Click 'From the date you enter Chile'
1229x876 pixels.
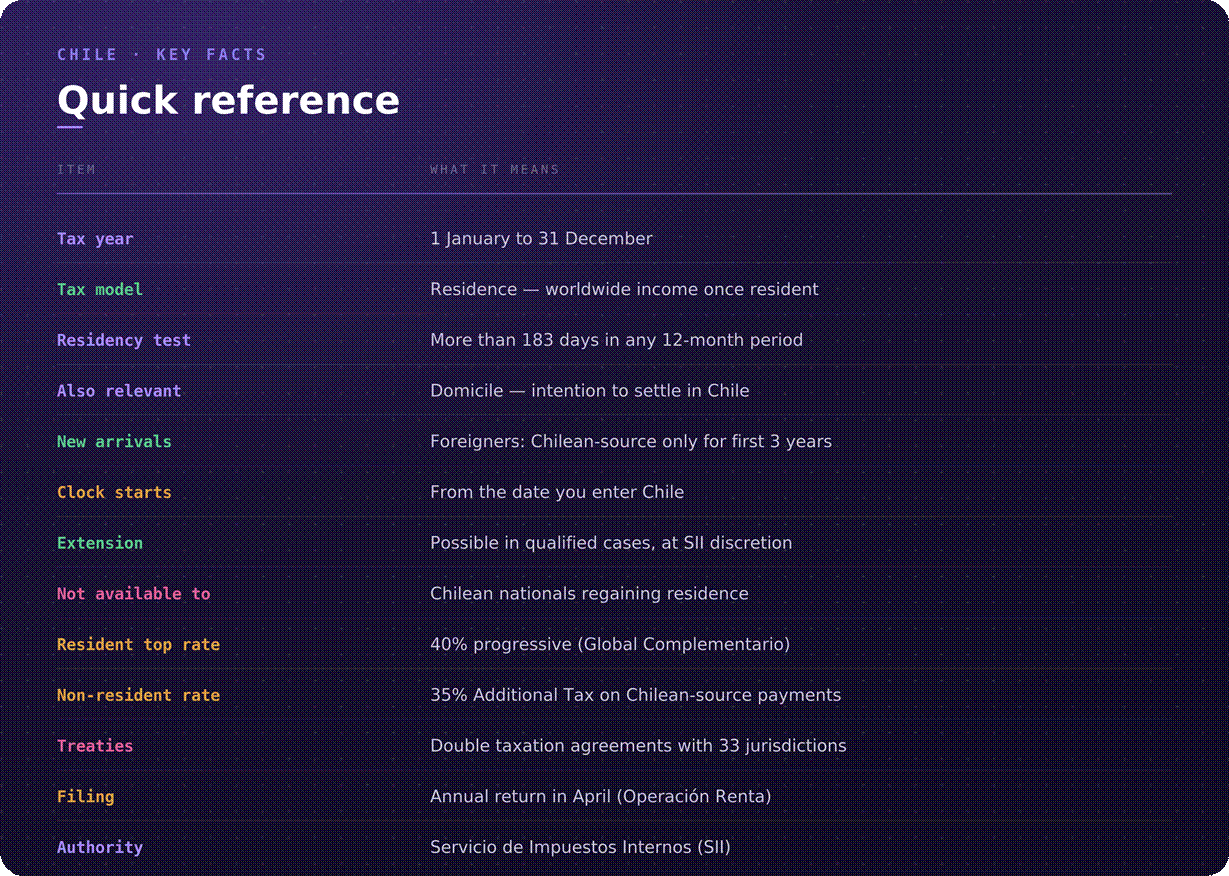557,492
